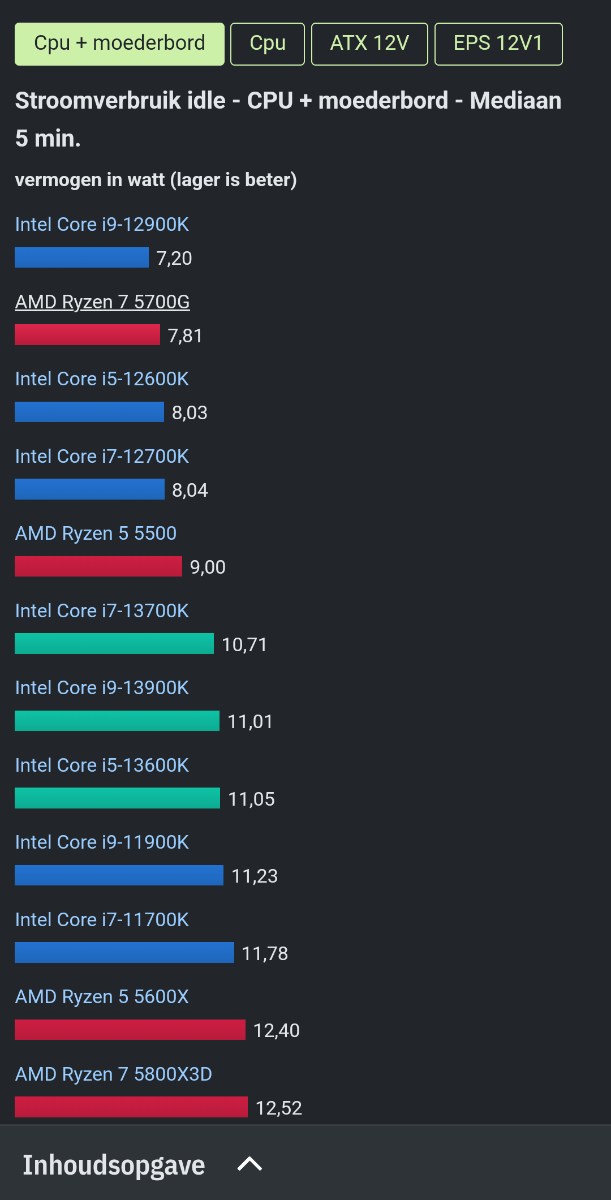
Task: Open the AMD Ryzen 7 5800X3D link
Action: (x=114, y=1074)
